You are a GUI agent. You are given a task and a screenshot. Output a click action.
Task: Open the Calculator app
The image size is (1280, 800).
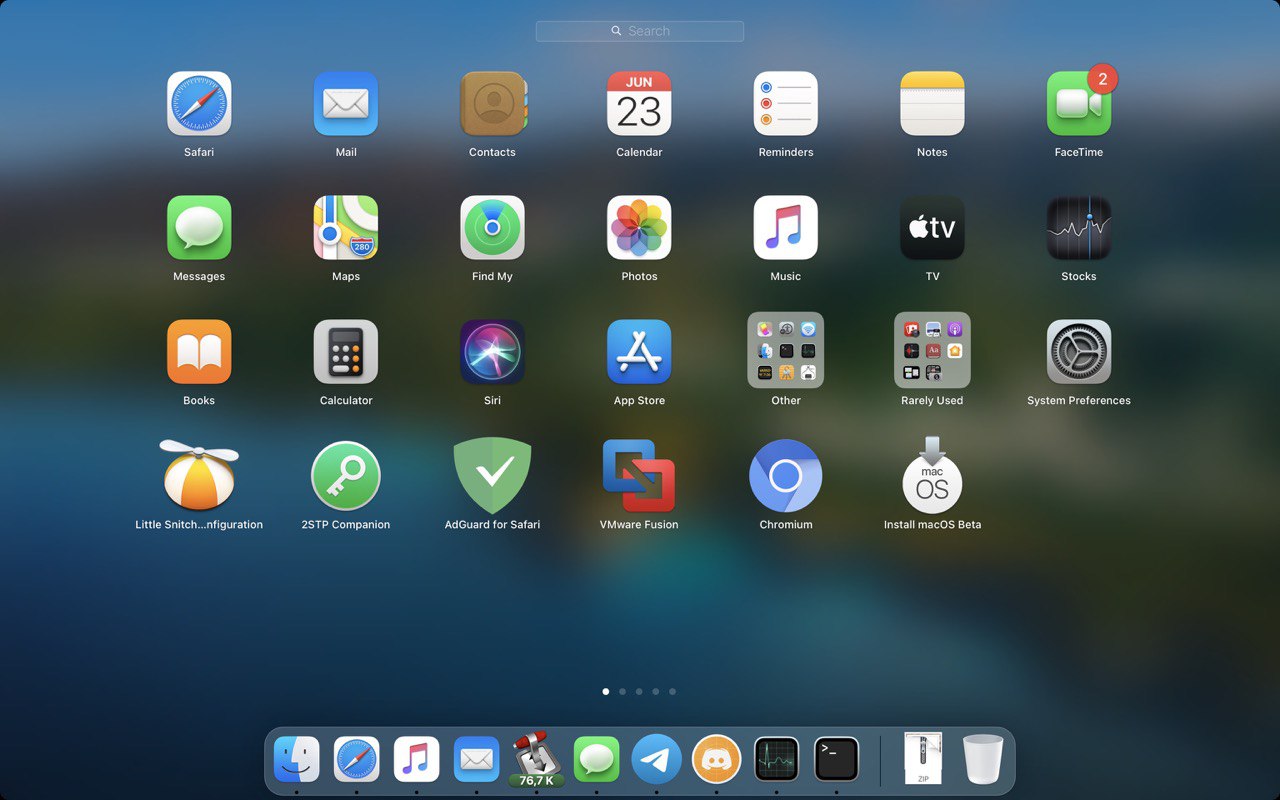(346, 351)
